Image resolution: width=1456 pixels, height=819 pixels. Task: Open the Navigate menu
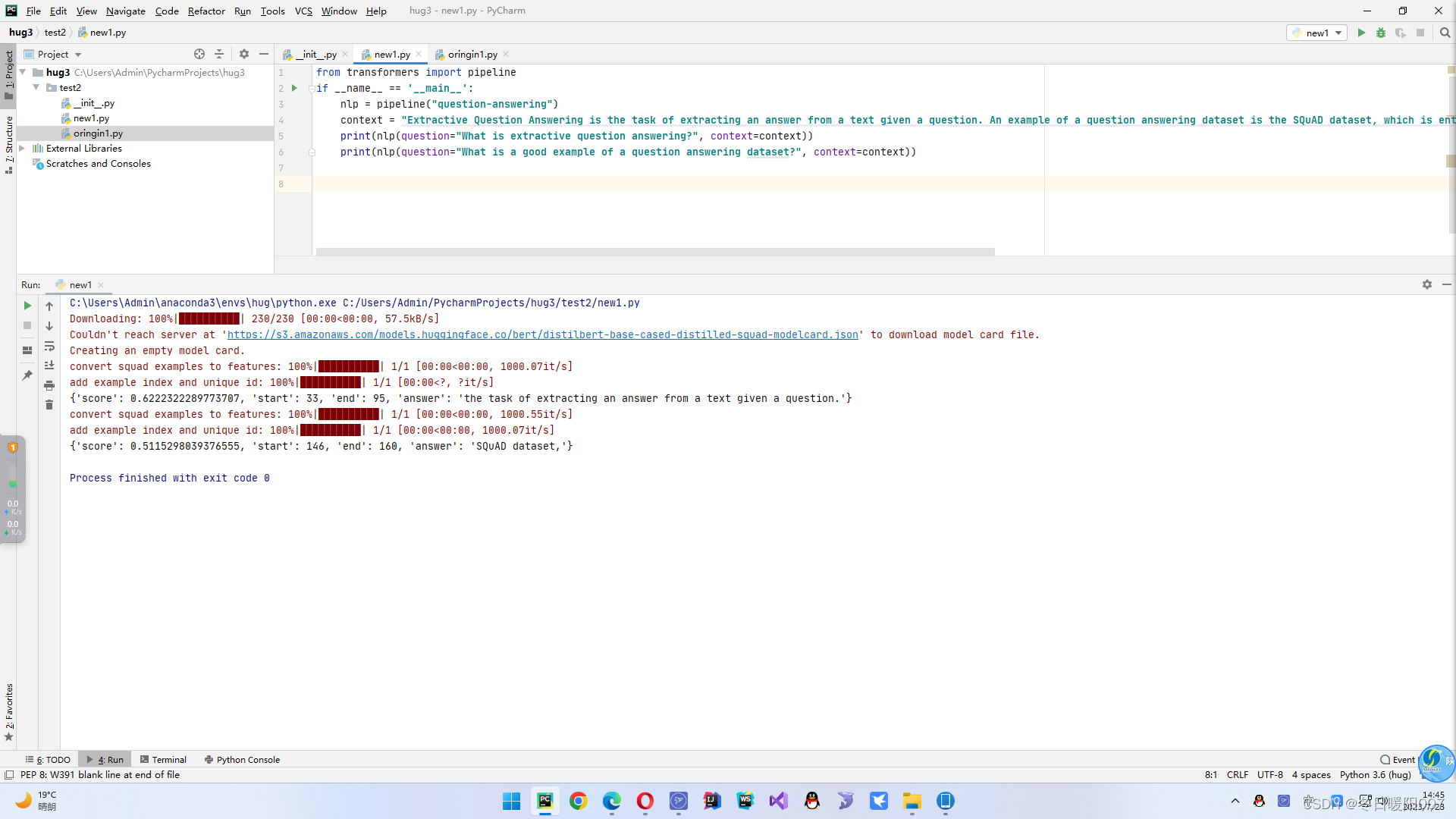coord(126,11)
